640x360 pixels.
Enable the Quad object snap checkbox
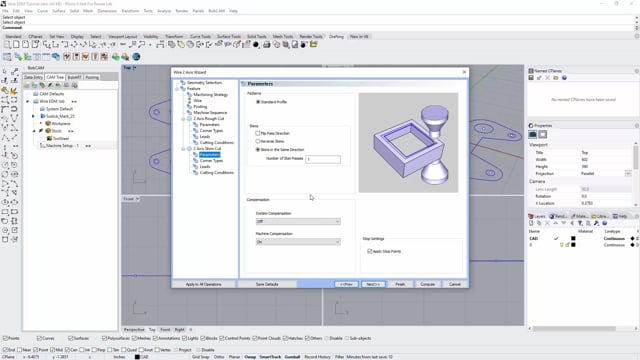[x=124, y=350]
